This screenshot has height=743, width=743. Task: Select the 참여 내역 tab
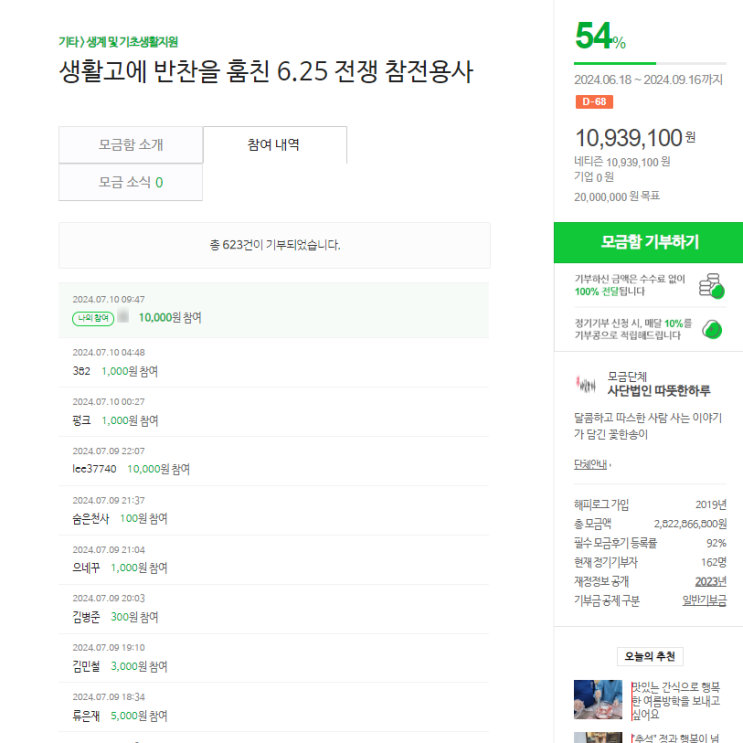(274, 145)
